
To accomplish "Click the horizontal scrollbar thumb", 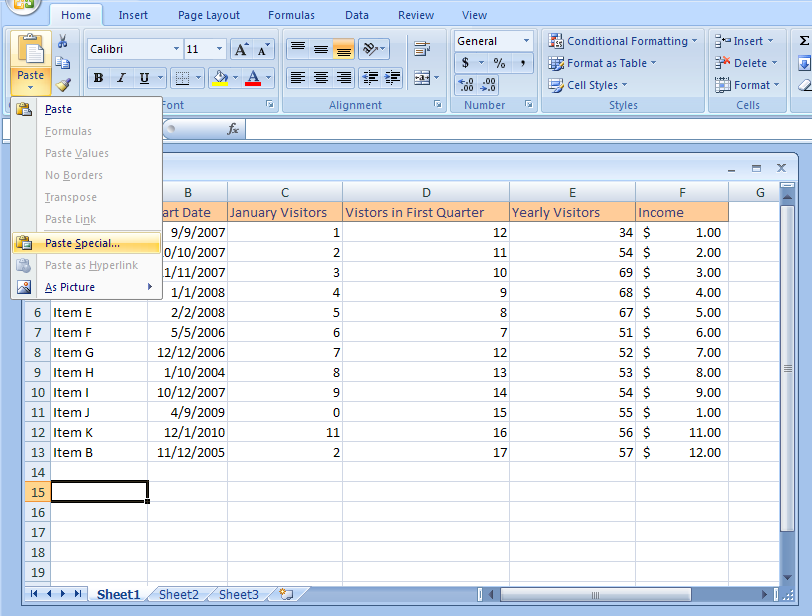I will tap(596, 595).
